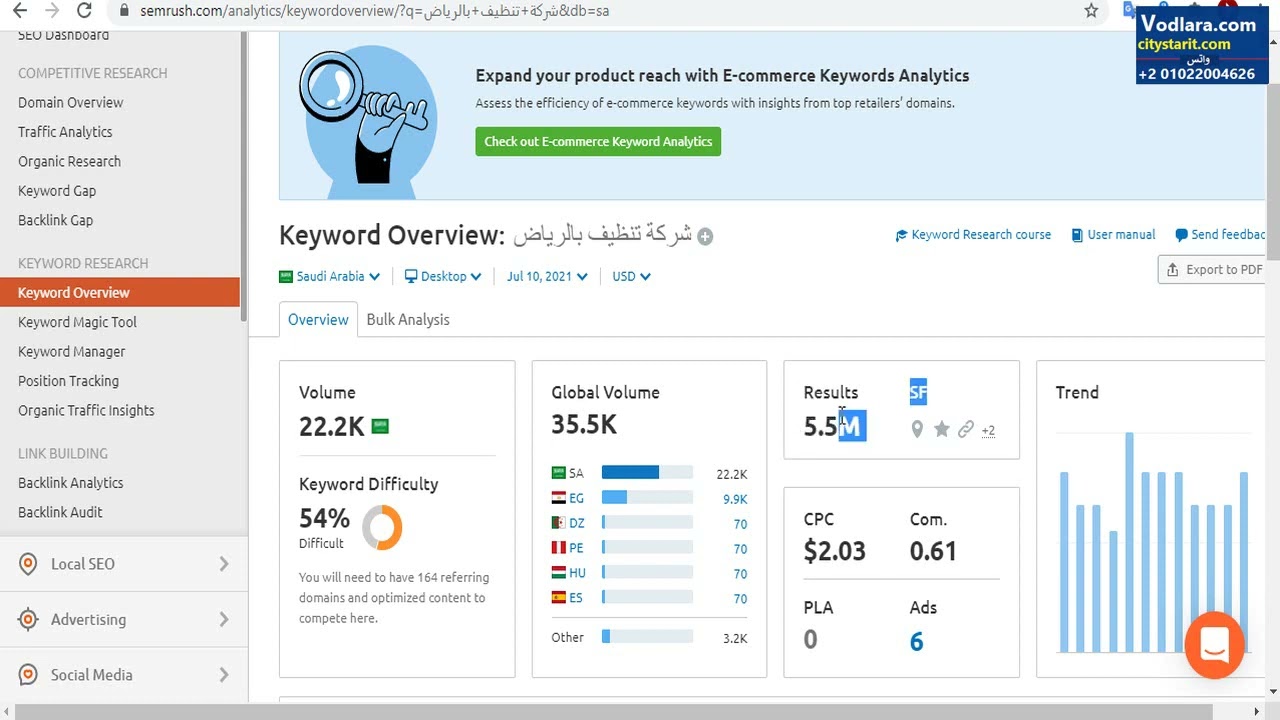This screenshot has height=720, width=1280.
Task: Click the browser address bar URL
Action: click(x=374, y=11)
